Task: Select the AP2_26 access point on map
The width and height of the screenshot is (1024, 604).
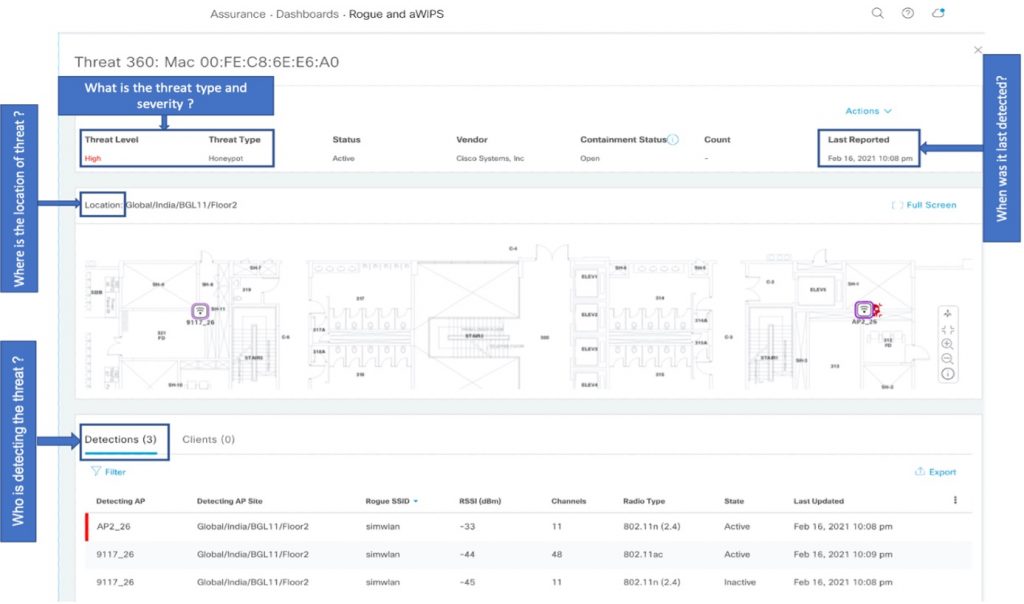Action: coord(862,310)
